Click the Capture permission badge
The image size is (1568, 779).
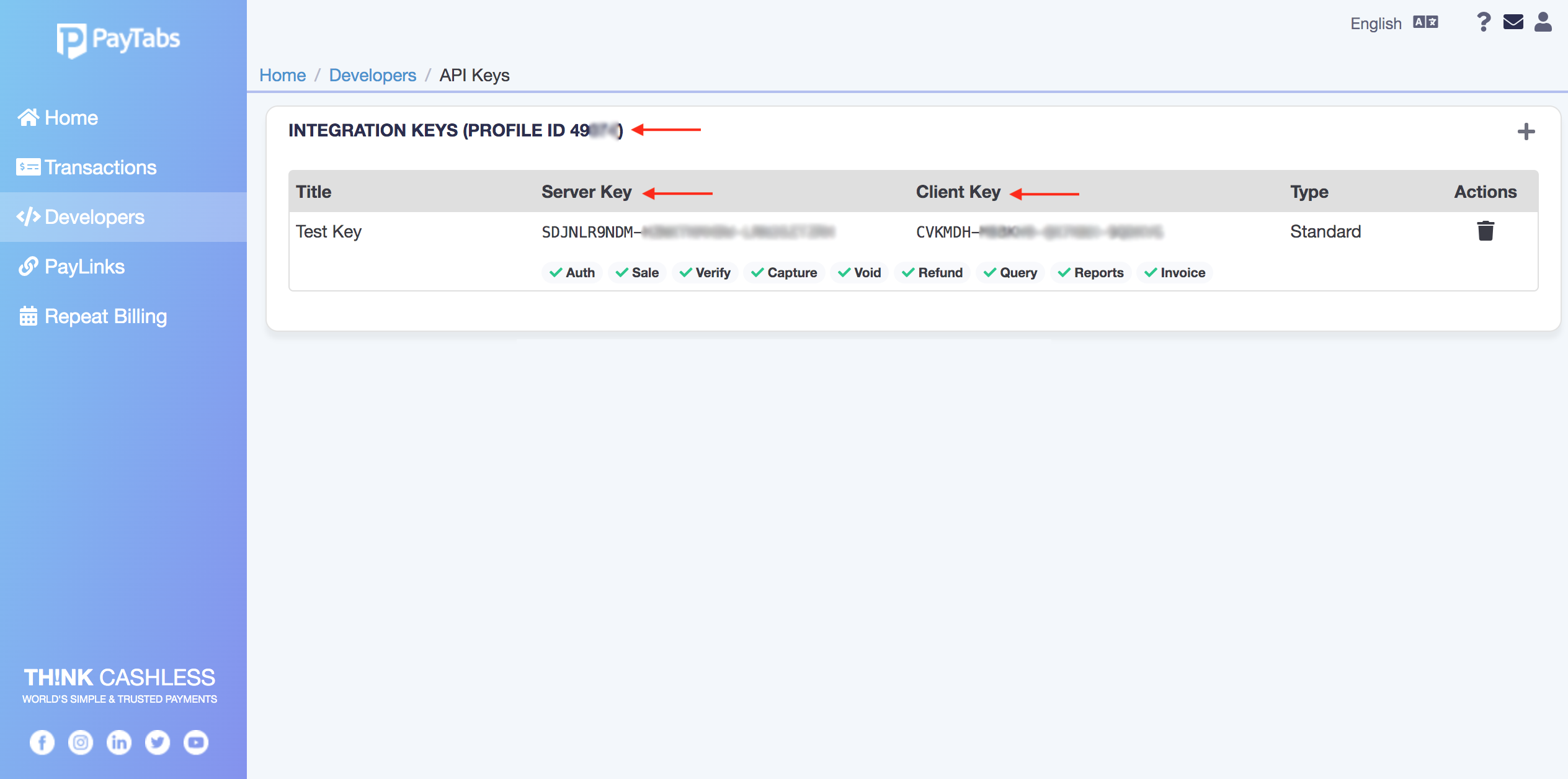(x=784, y=273)
